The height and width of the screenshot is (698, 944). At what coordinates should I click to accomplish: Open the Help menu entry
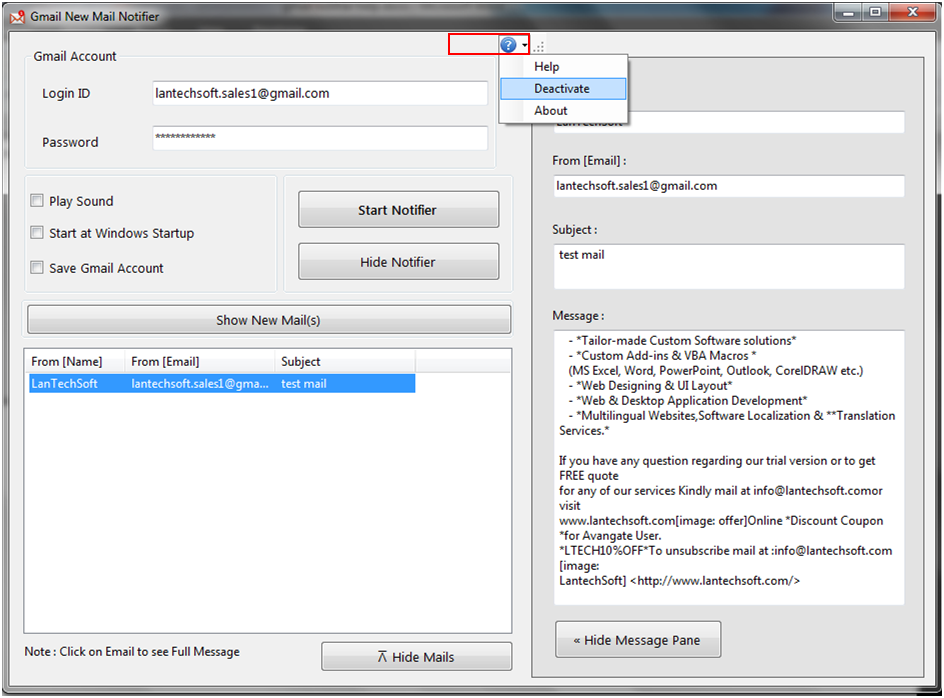(563, 66)
